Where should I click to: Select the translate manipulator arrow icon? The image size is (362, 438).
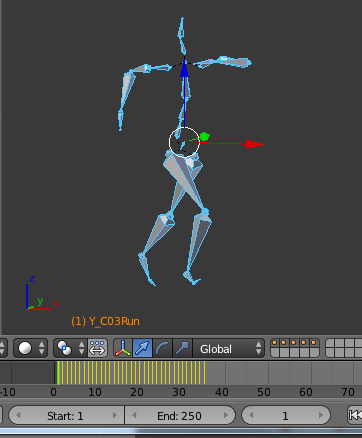142,348
